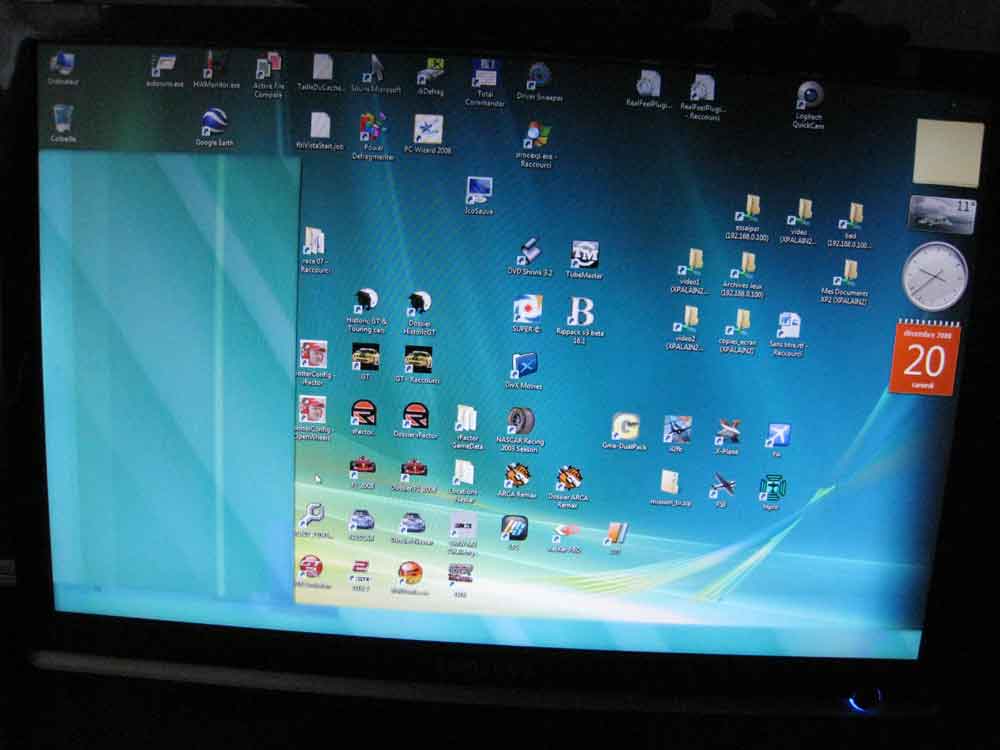Click the weather gadget showing 11°
This screenshot has height=750, width=1000.
[x=942, y=215]
